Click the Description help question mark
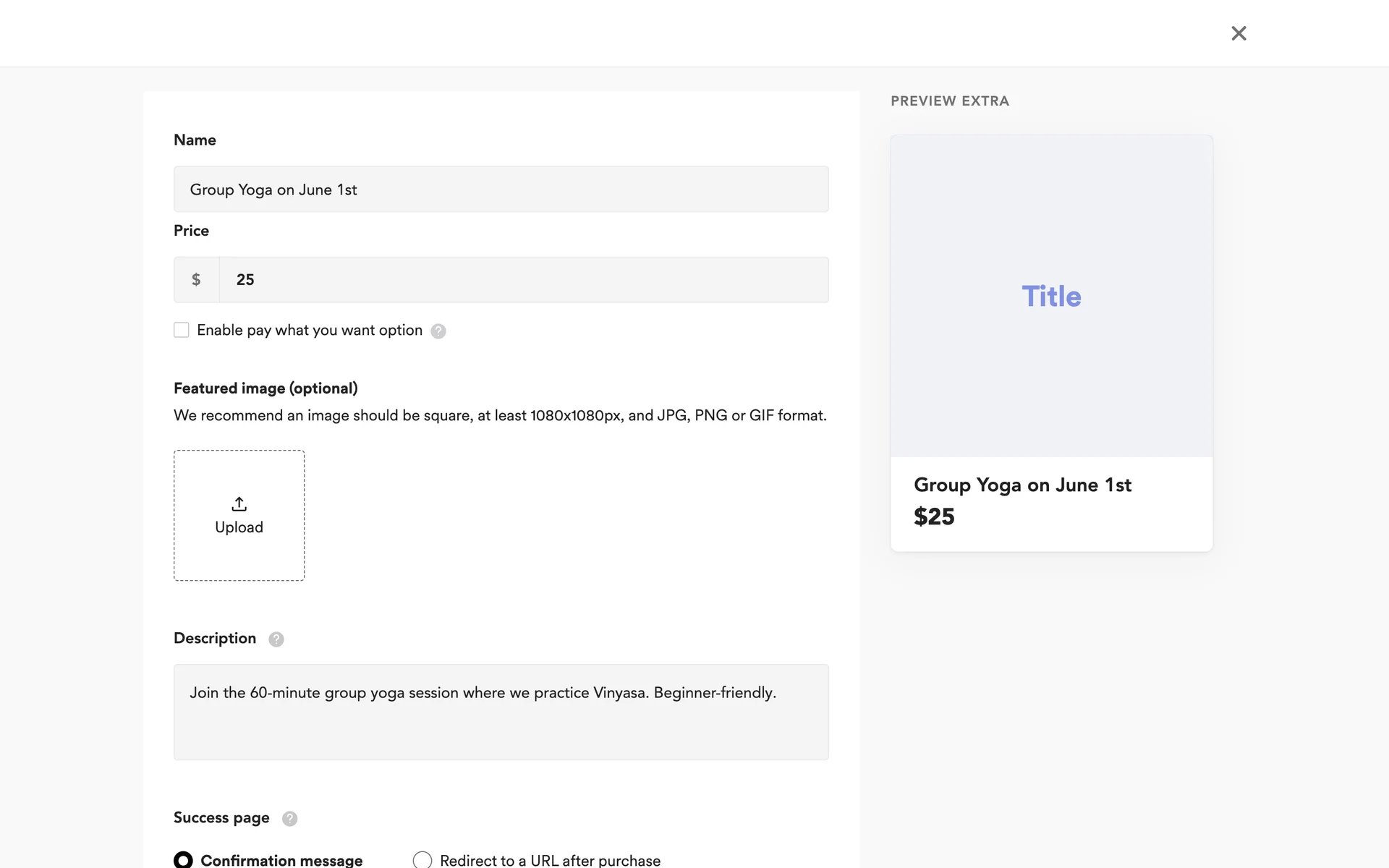This screenshot has height=868, width=1389. tap(276, 639)
